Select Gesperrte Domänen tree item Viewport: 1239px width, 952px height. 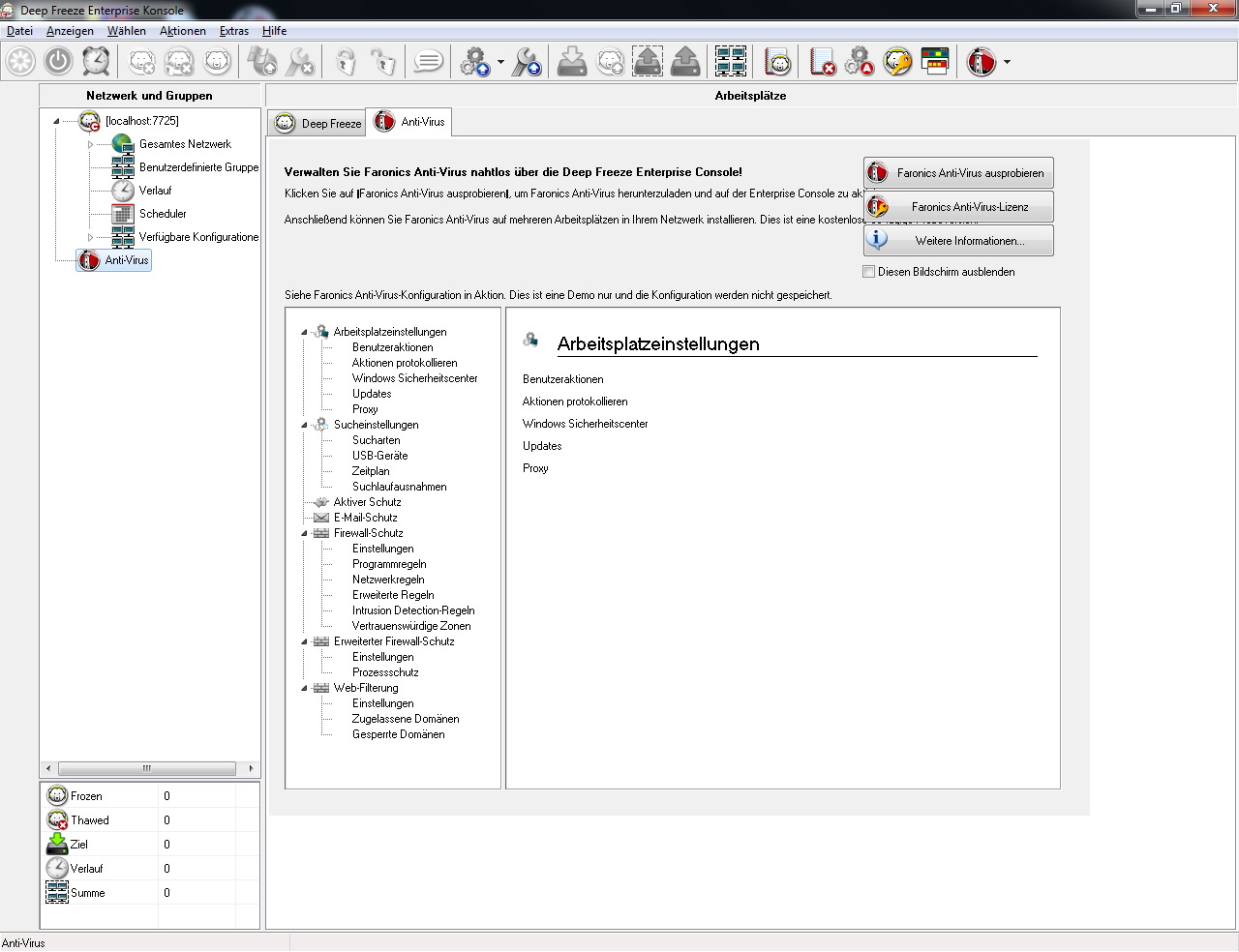[x=399, y=734]
